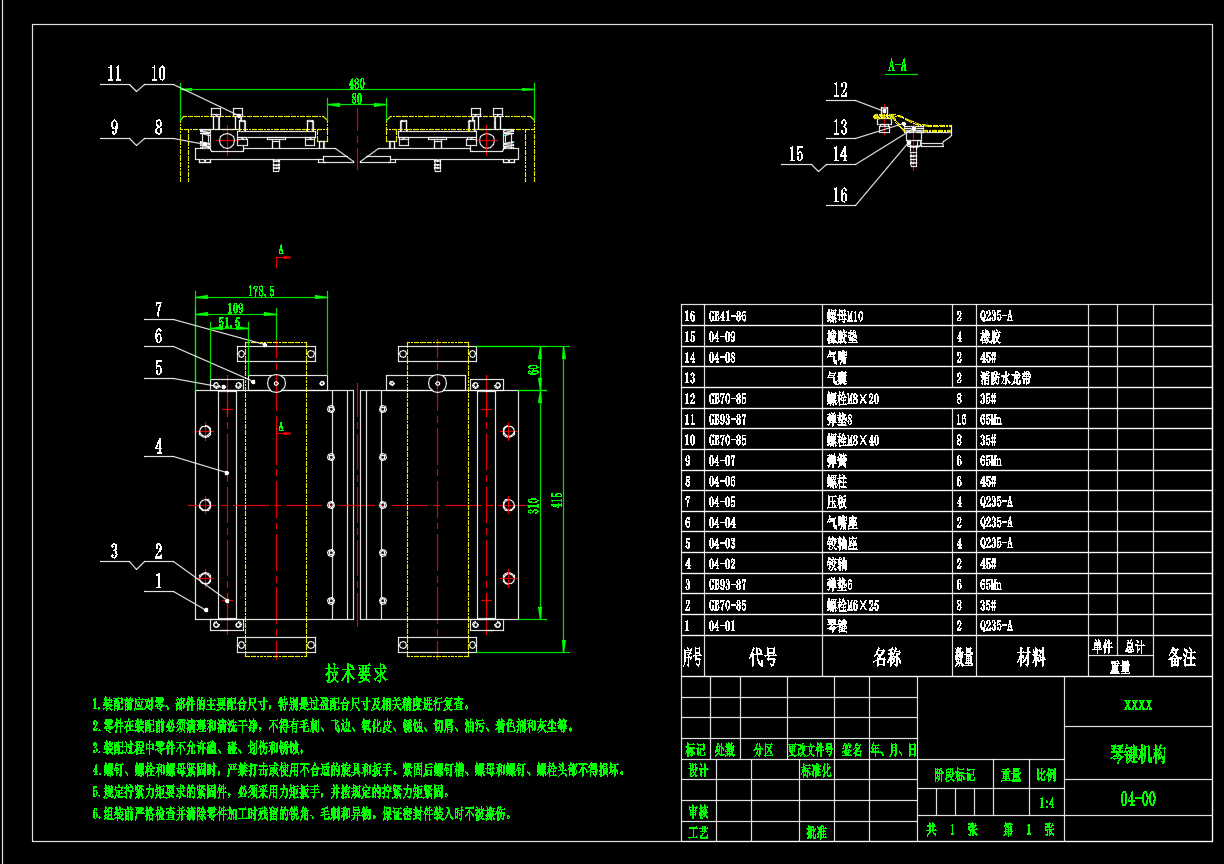The height and width of the screenshot is (864, 1224).
Task: Click part balloon number 7
Action: click(157, 308)
